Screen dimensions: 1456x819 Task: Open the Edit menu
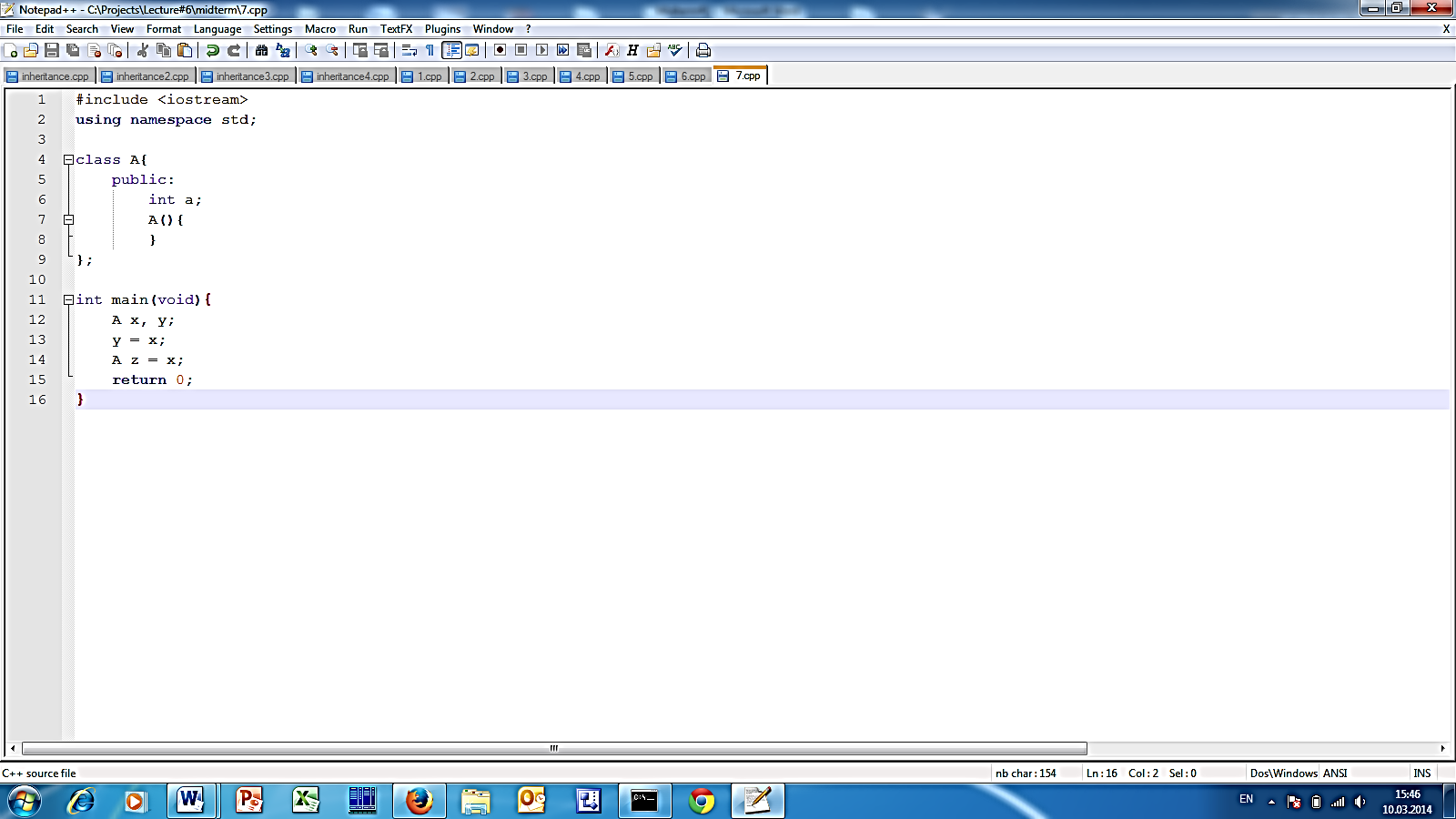pos(45,29)
